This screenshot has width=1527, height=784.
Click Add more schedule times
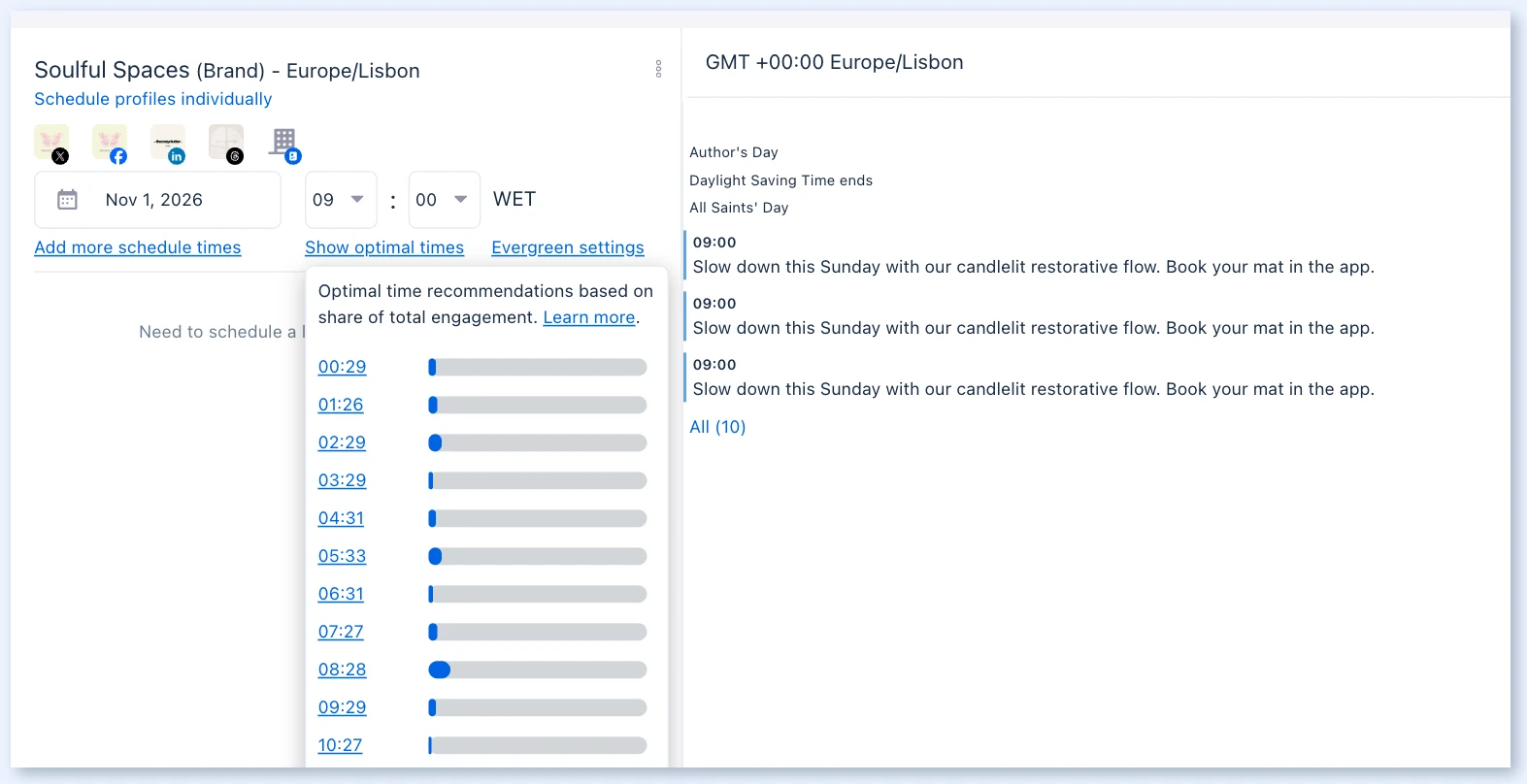coord(138,247)
